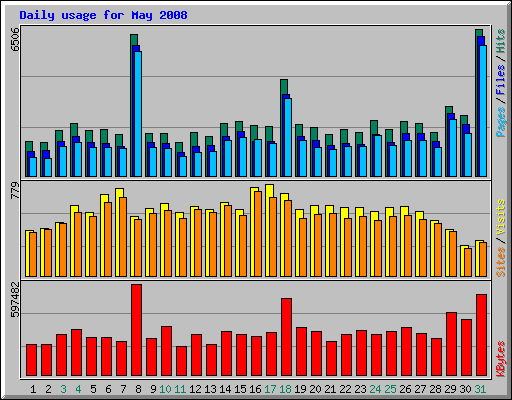The image size is (512, 400).
Task: Click green day 25 axis label
Action: (390, 389)
